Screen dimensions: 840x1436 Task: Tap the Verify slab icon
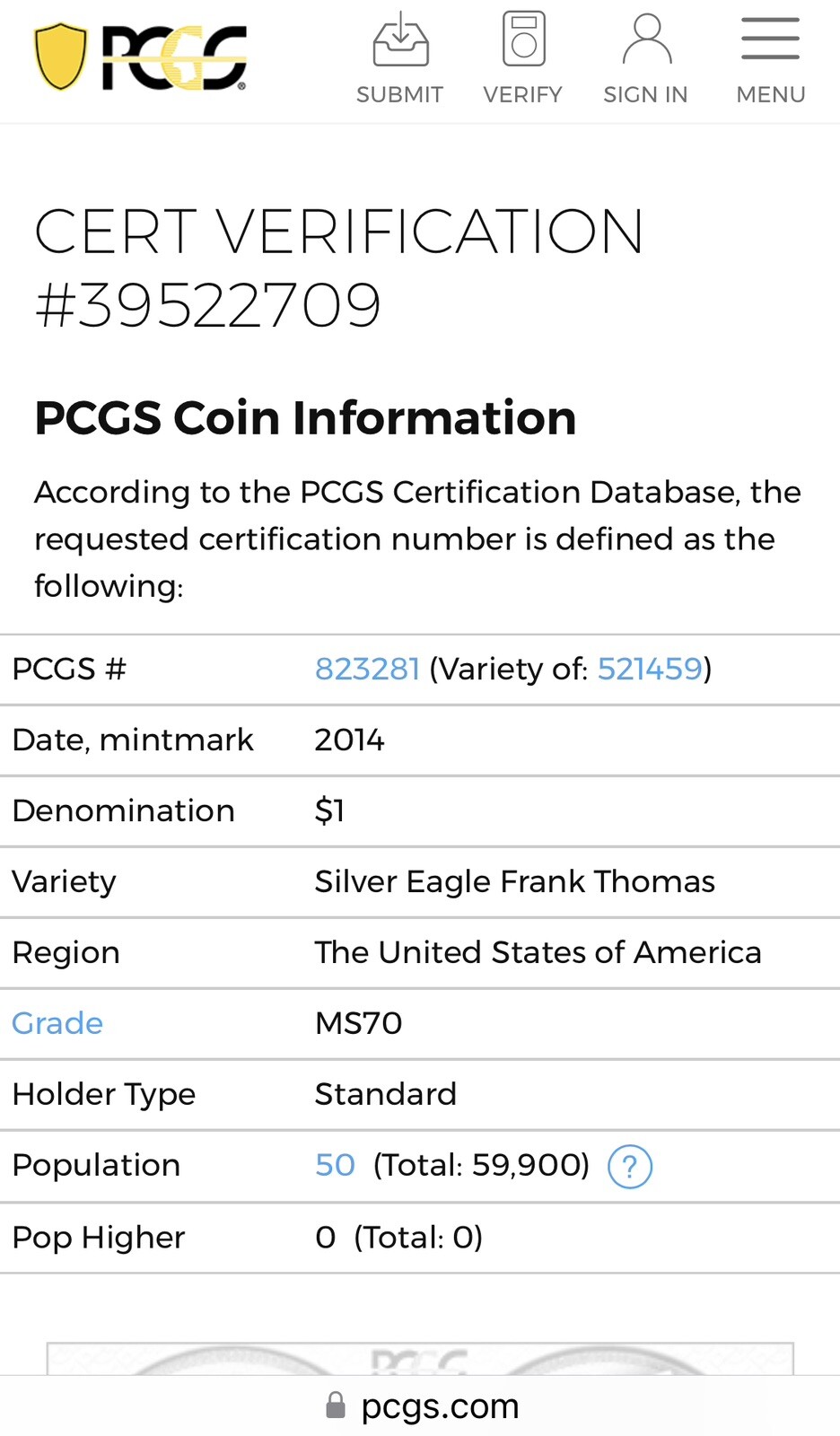tap(523, 39)
